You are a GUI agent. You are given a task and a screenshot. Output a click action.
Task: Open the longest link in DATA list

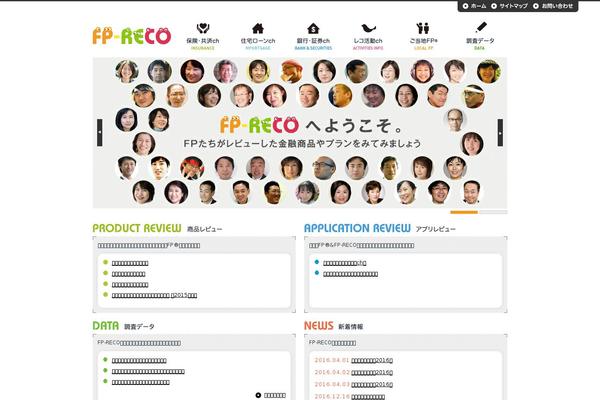148,371
